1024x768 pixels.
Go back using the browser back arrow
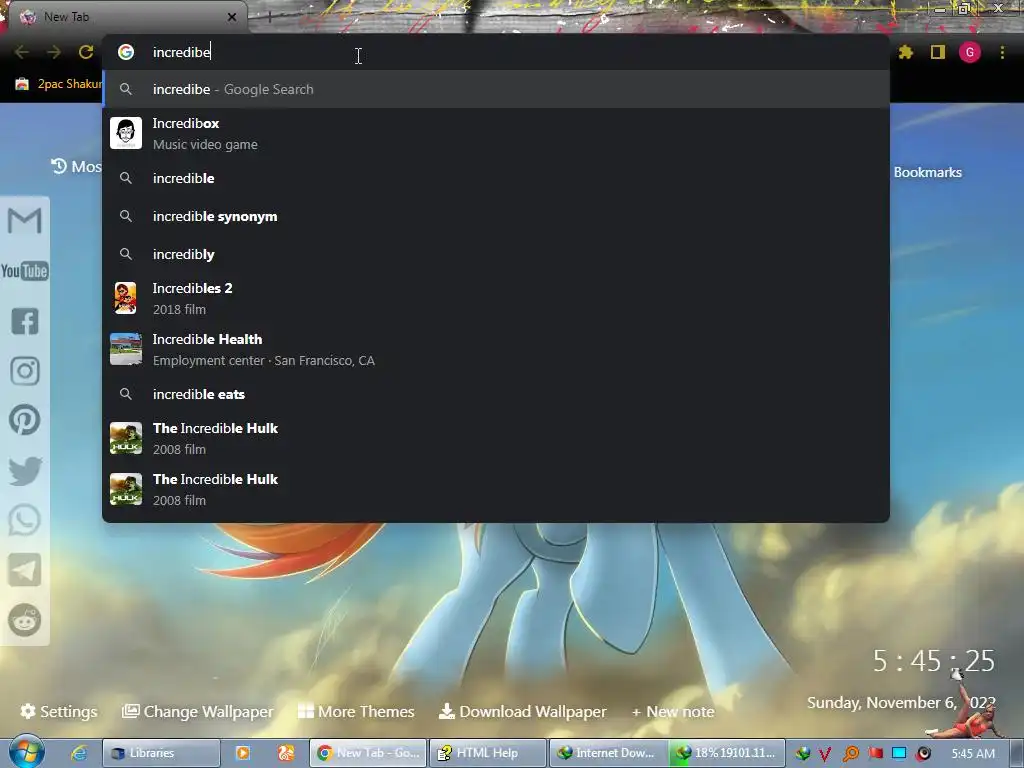[22, 52]
